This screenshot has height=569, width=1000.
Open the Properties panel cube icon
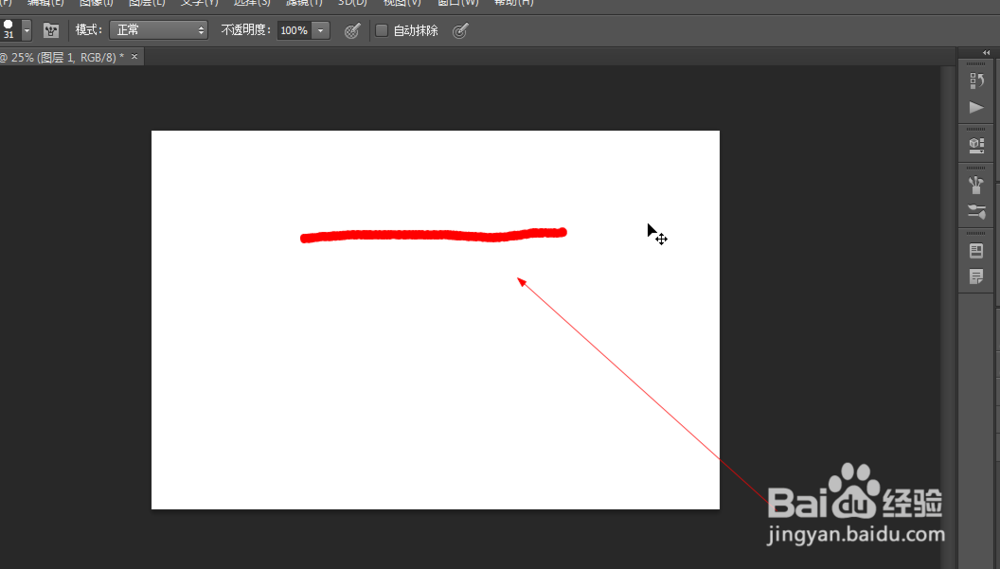tap(976, 145)
